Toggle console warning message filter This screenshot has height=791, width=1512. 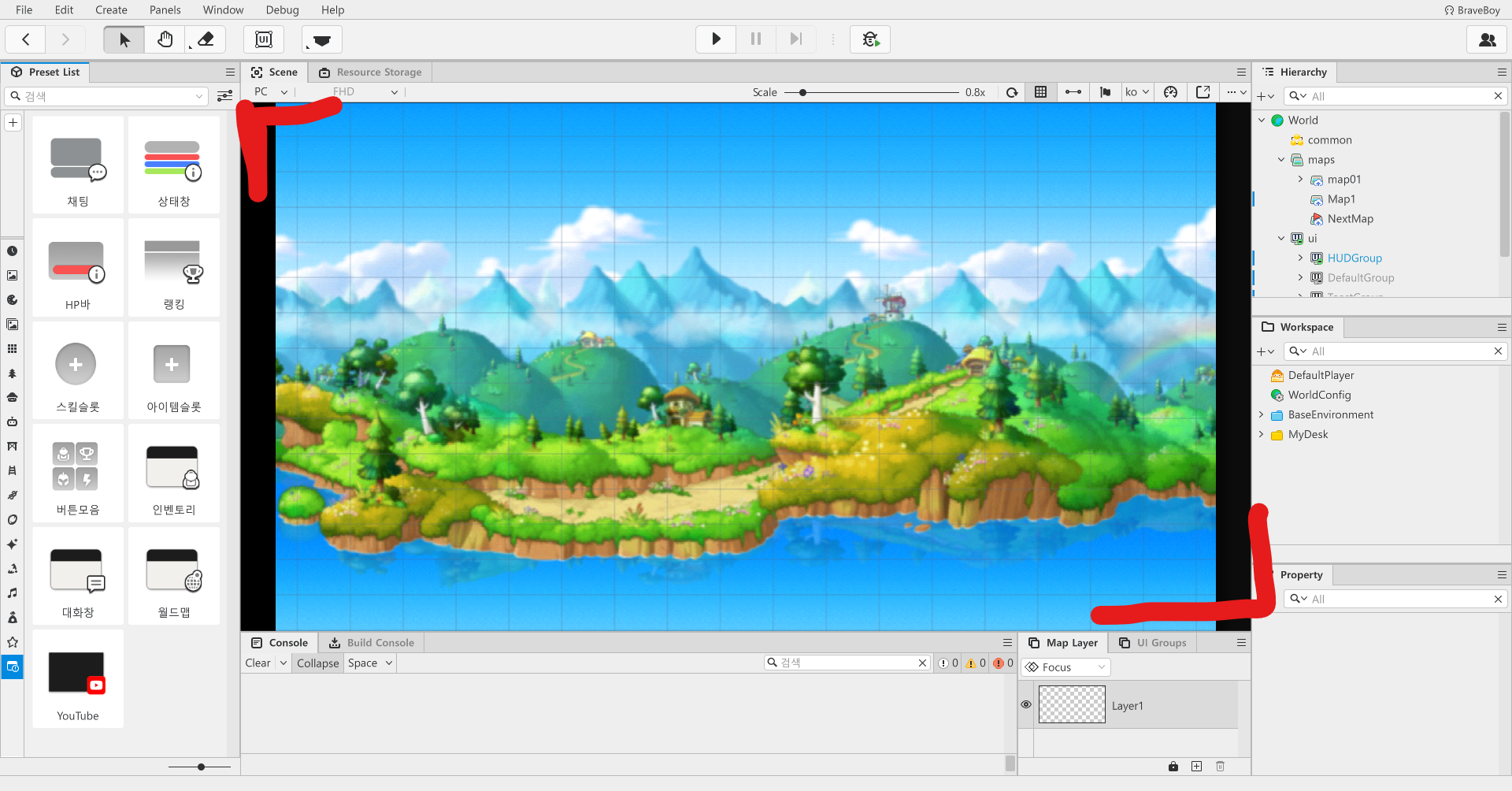point(976,663)
